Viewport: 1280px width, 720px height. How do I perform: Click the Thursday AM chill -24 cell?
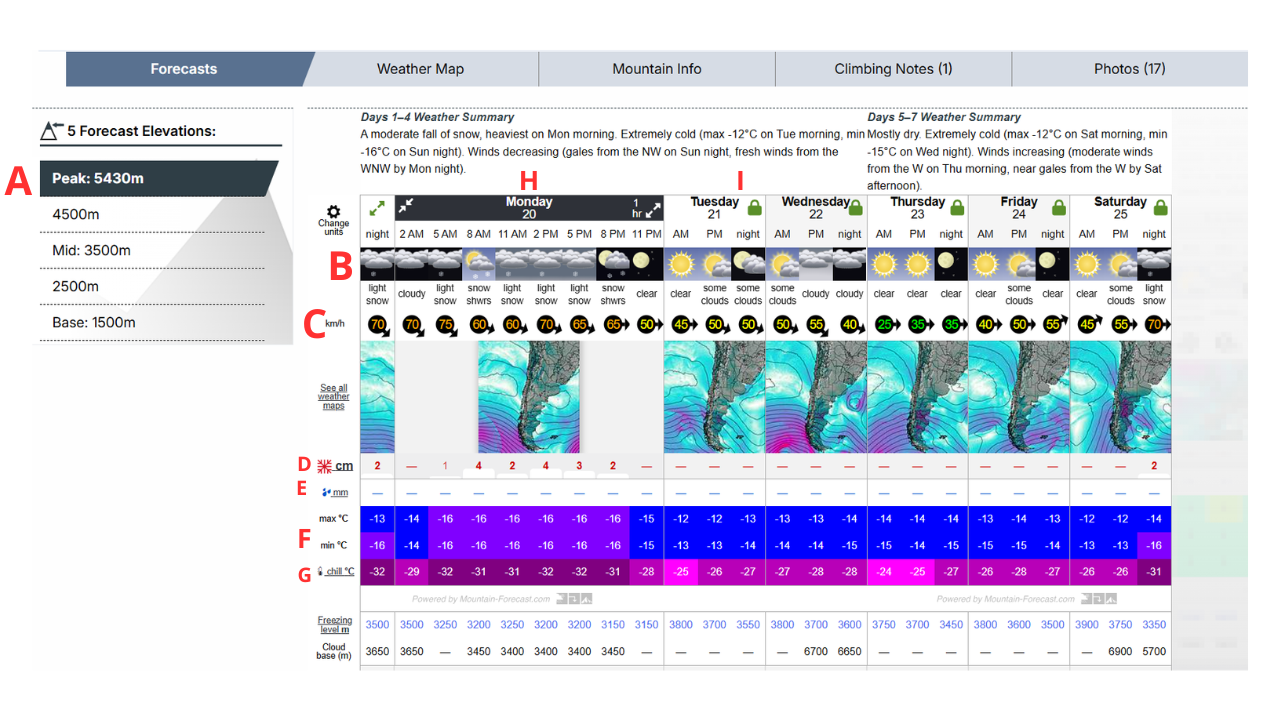(x=884, y=571)
